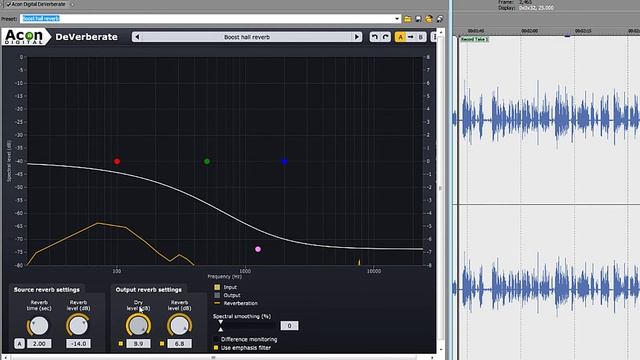Open the Boost hall reverb preset selector
This screenshot has height=360, width=640.
(x=247, y=37)
